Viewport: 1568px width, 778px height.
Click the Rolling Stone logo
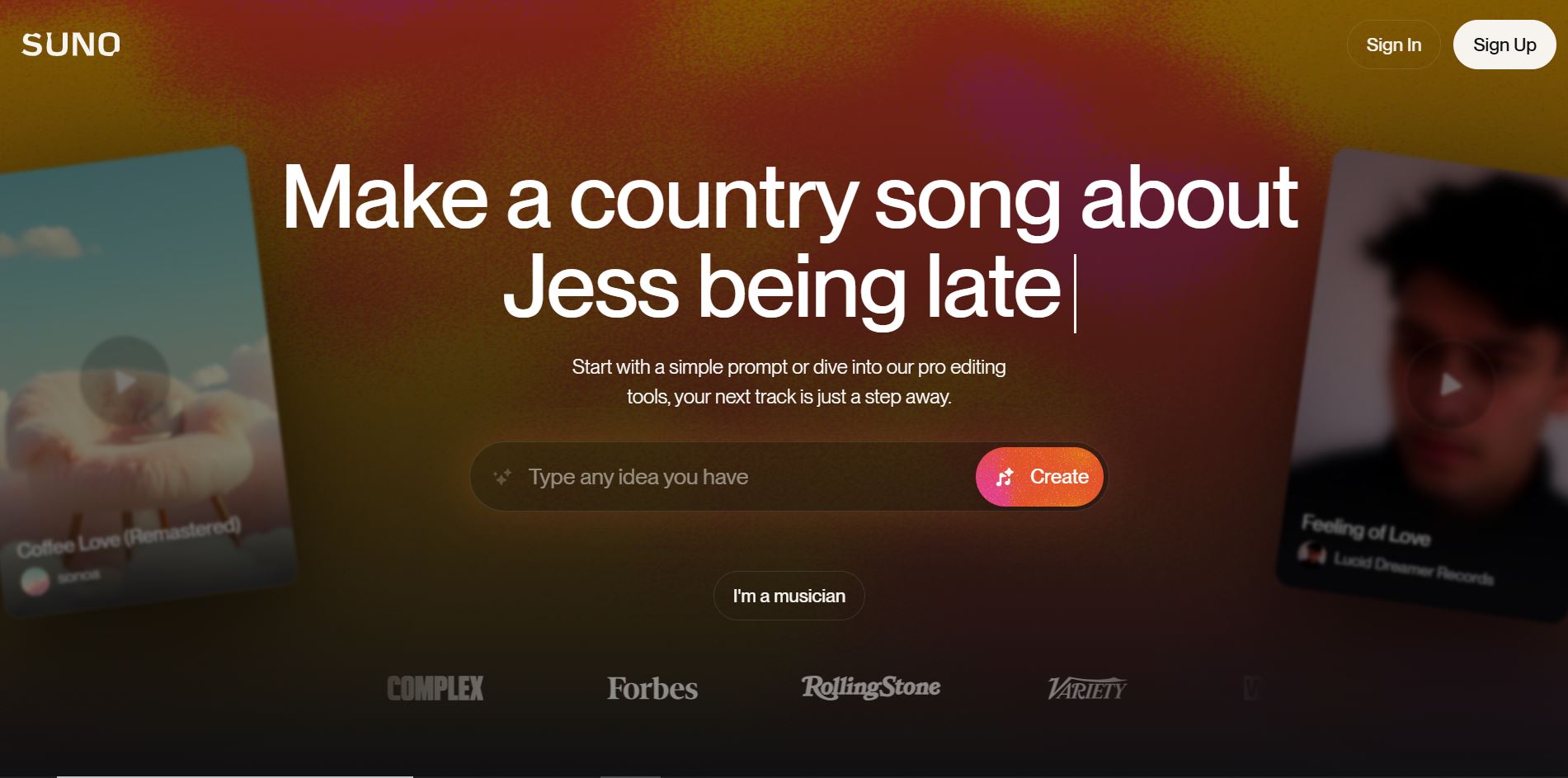[x=871, y=687]
